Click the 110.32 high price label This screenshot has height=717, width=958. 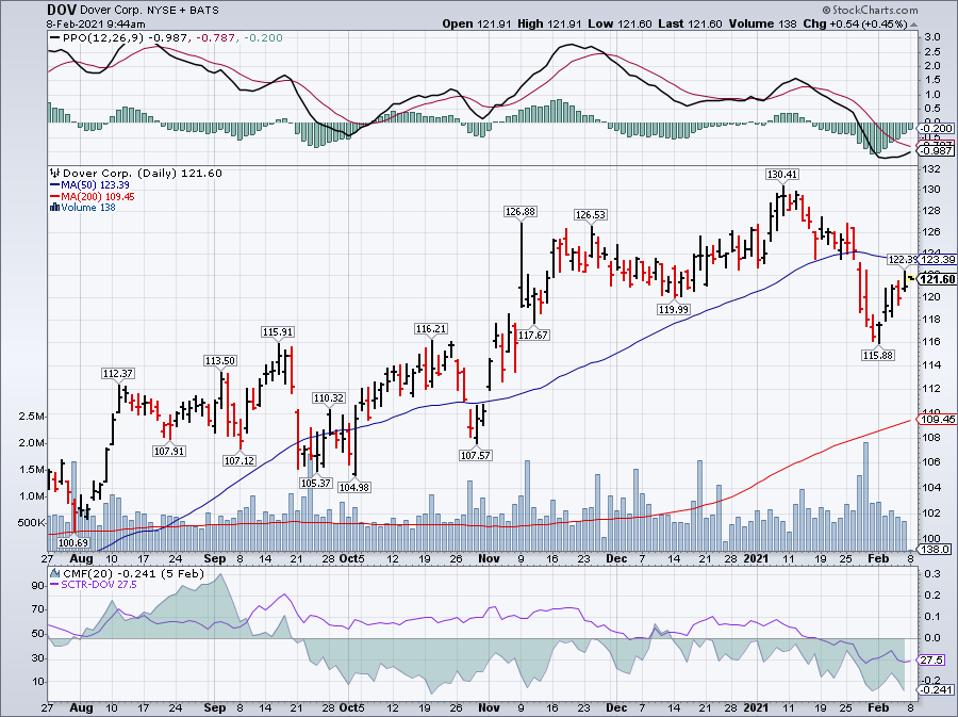click(x=329, y=398)
